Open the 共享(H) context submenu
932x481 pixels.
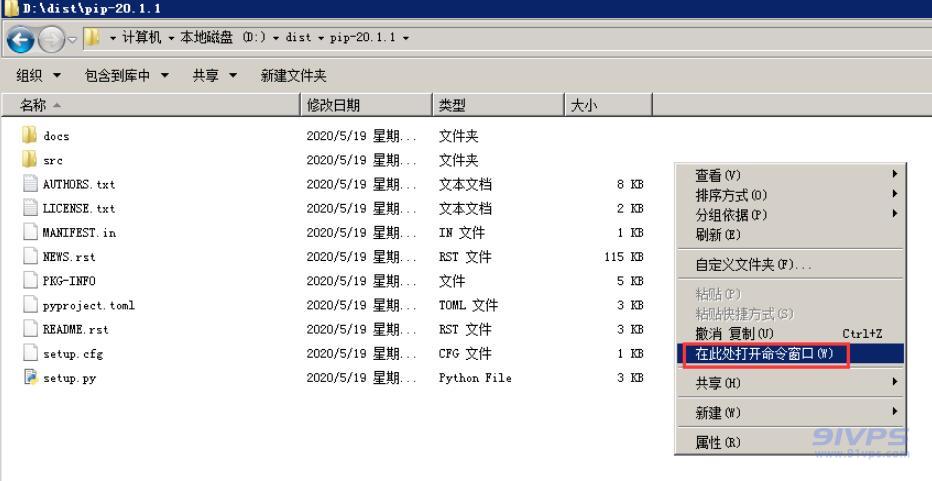tap(790, 383)
